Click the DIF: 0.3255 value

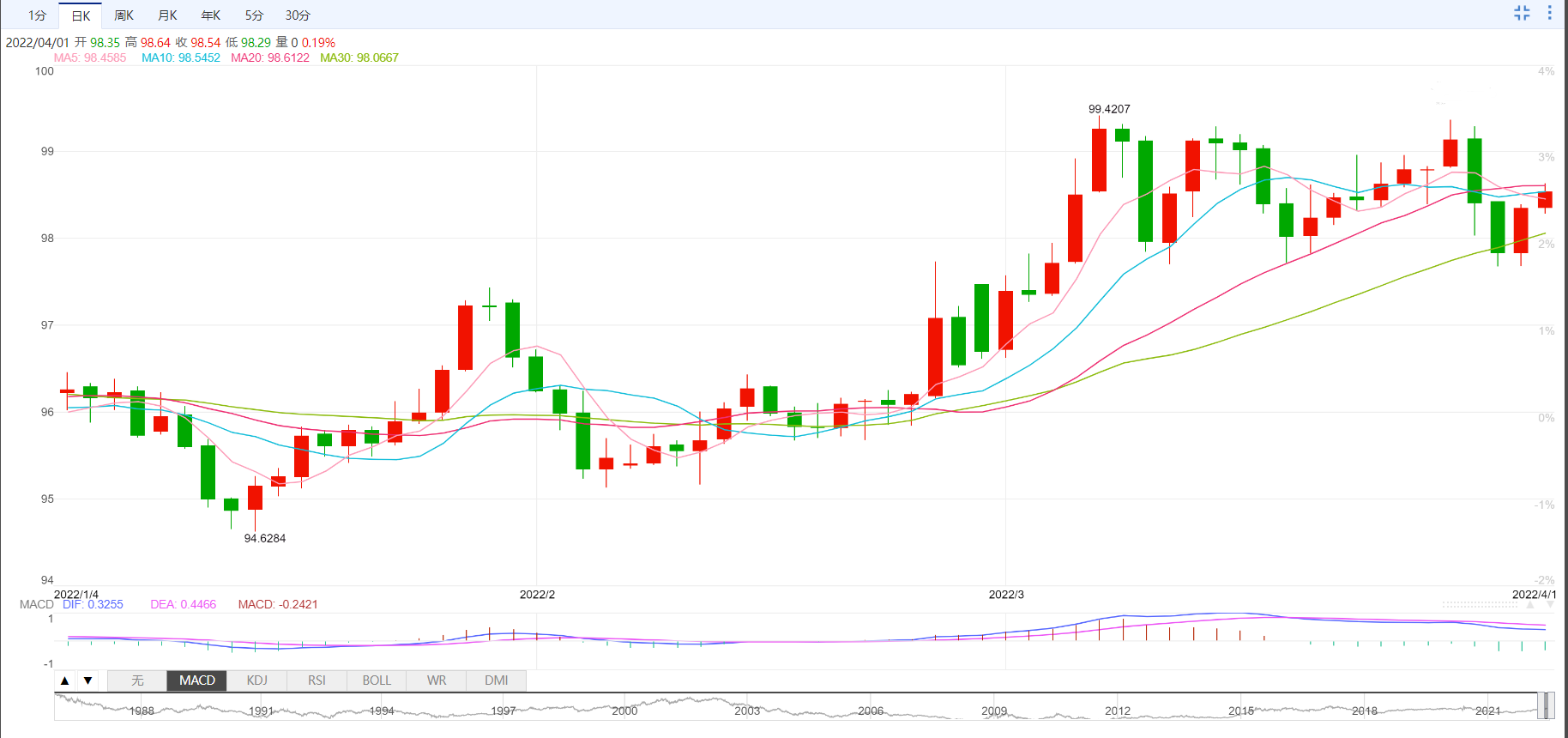(x=93, y=604)
